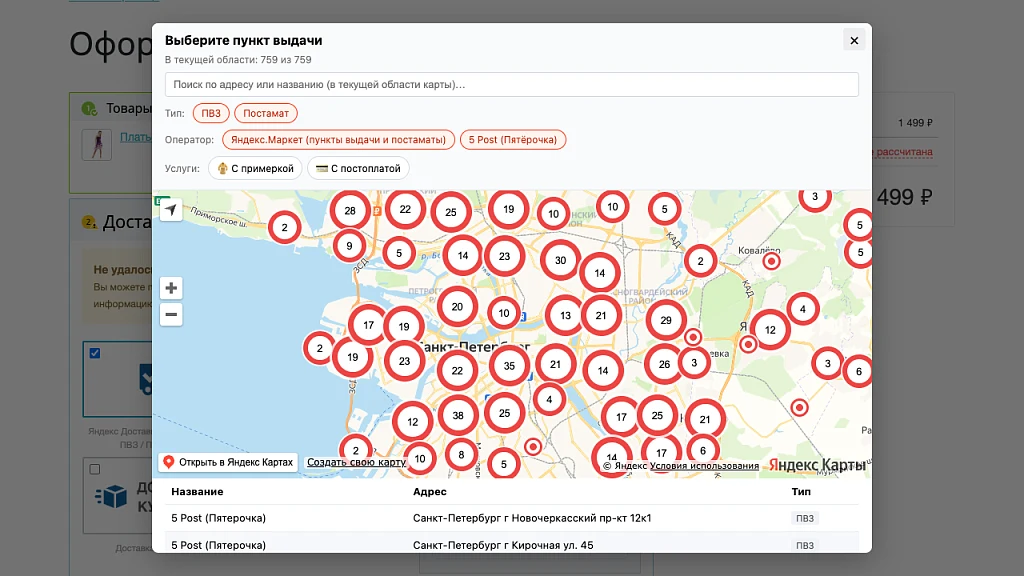Check the courier delivery checkbox behind dialog
This screenshot has height=576, width=1024.
coord(95,469)
